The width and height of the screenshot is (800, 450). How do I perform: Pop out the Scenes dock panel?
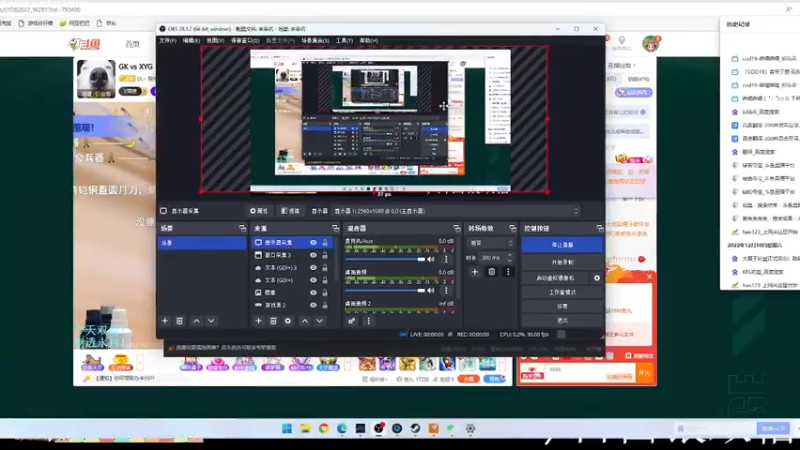tap(242, 228)
